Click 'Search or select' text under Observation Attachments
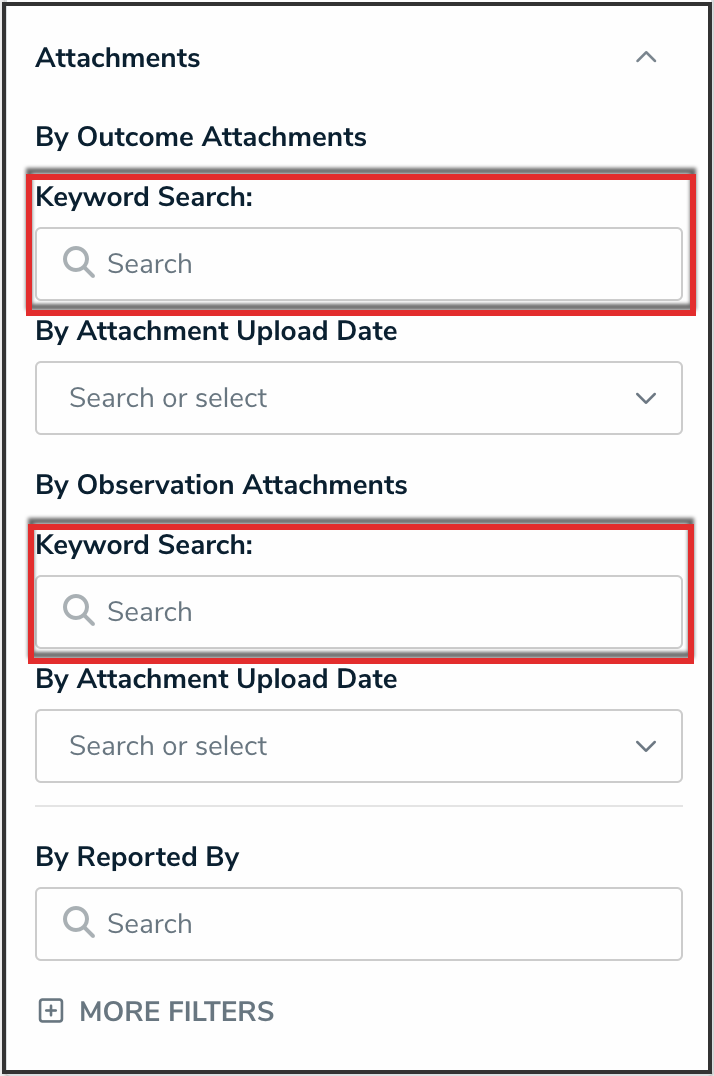714x1076 pixels. point(168,746)
